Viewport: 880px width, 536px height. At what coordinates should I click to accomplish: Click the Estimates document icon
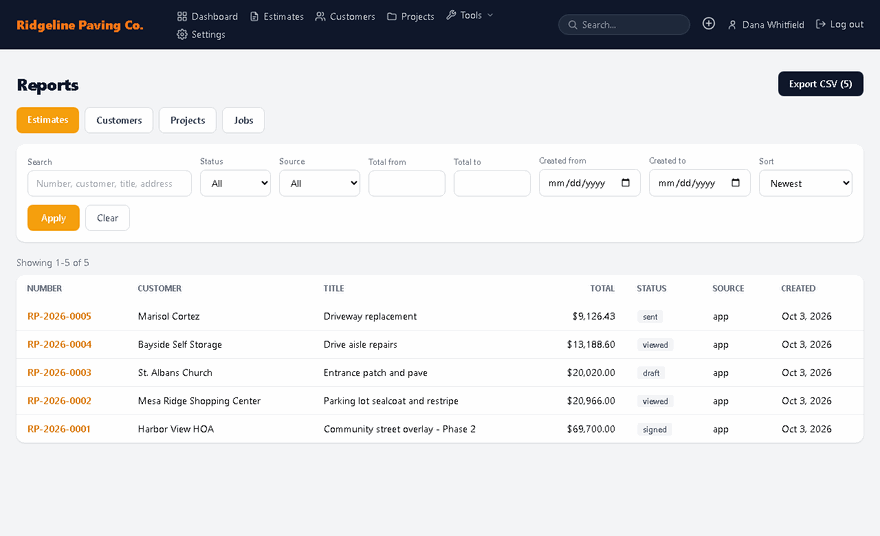254,16
